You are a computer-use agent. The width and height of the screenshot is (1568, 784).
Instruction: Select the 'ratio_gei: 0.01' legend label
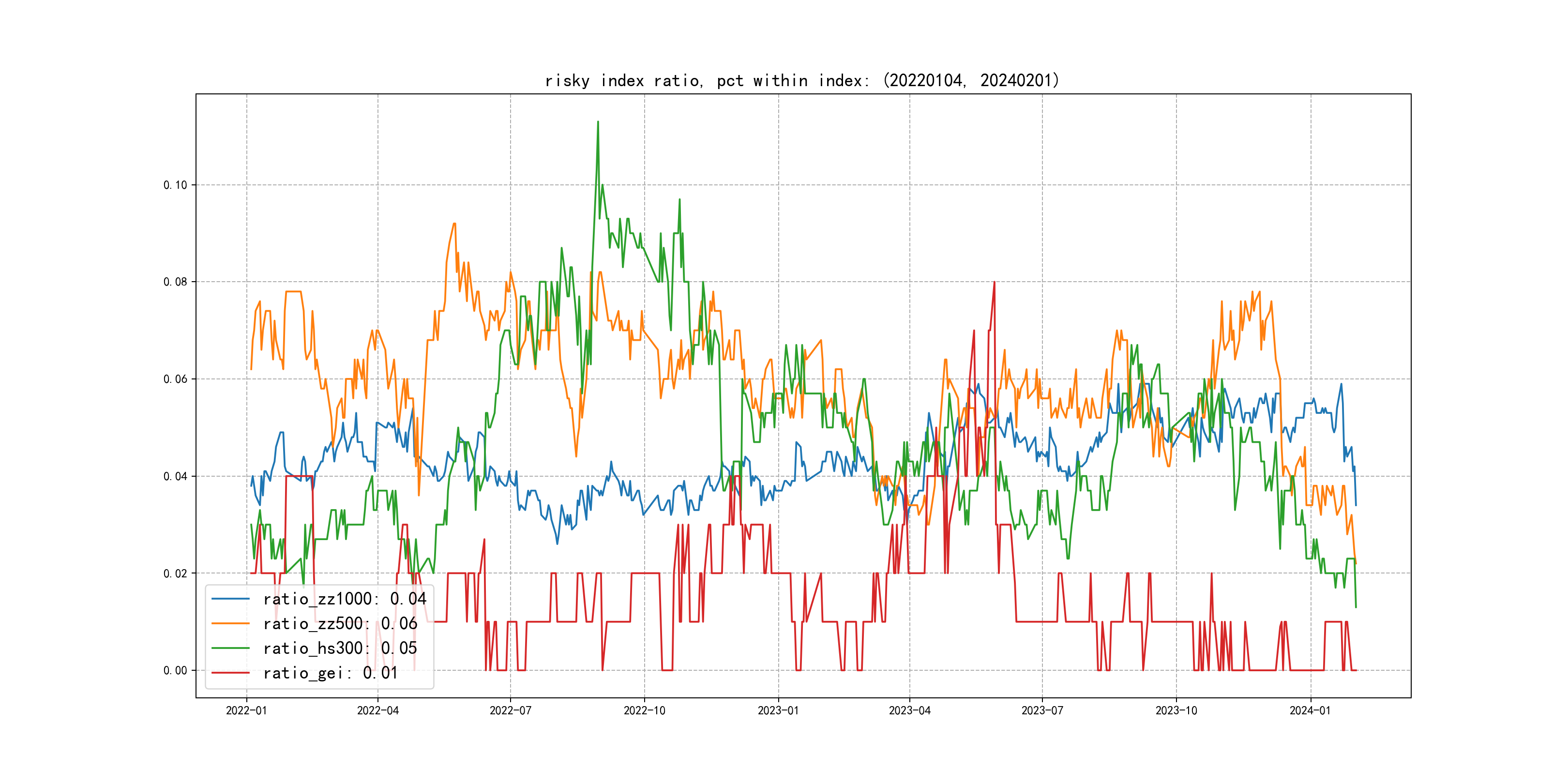click(x=331, y=673)
